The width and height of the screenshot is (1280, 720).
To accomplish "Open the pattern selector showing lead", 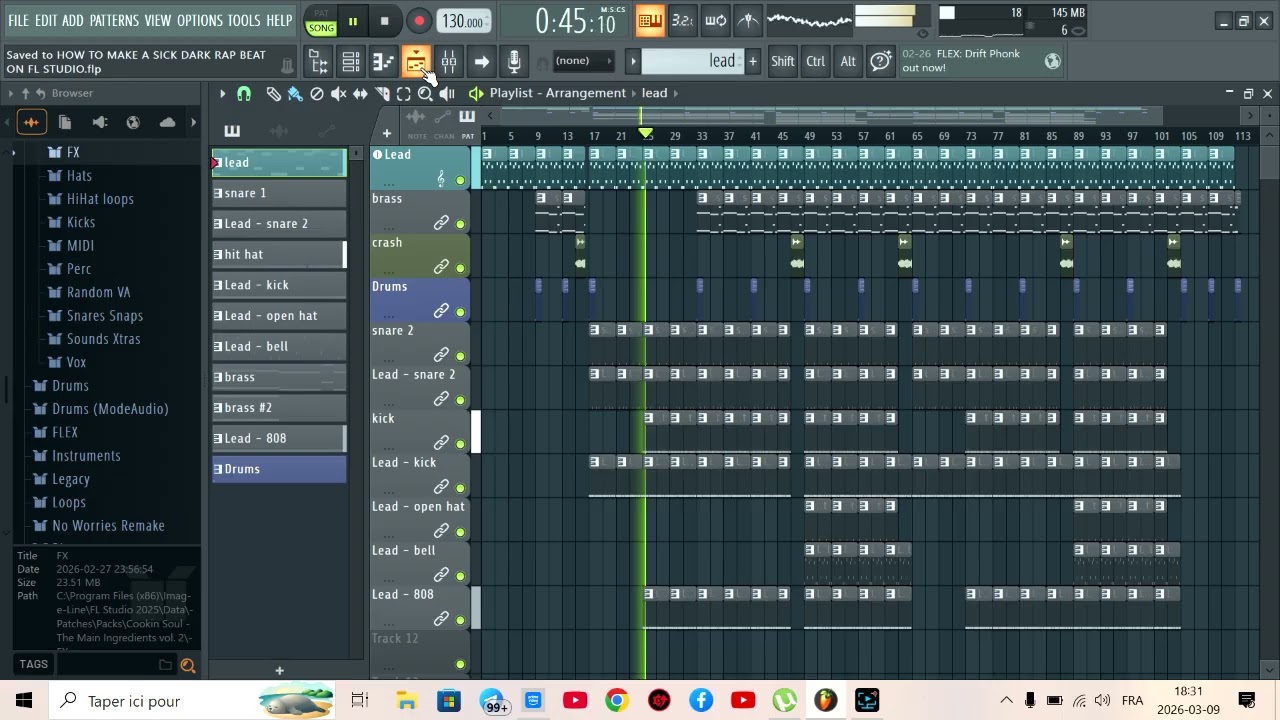I will pyautogui.click(x=692, y=61).
